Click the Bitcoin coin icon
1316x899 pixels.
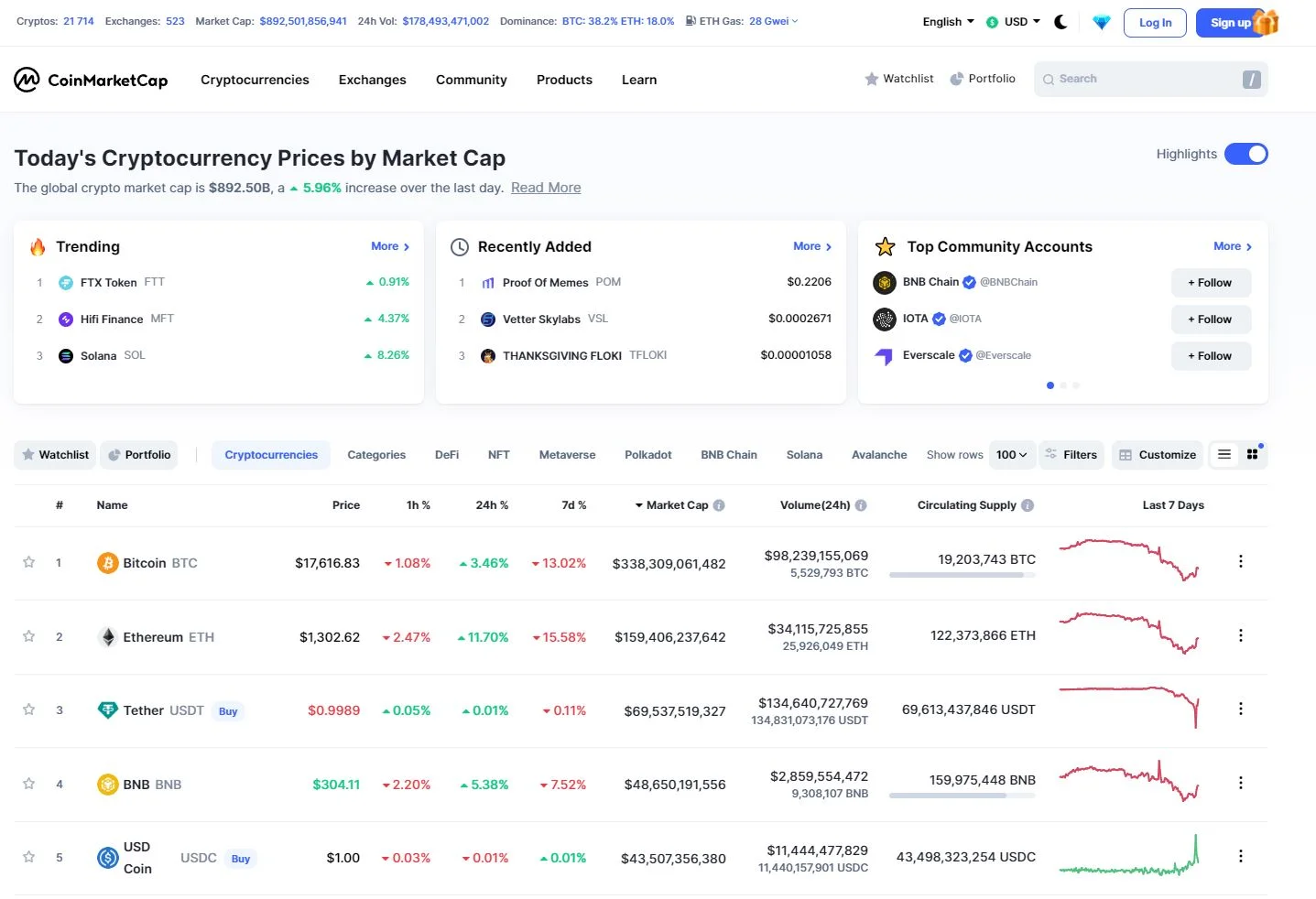coord(108,563)
